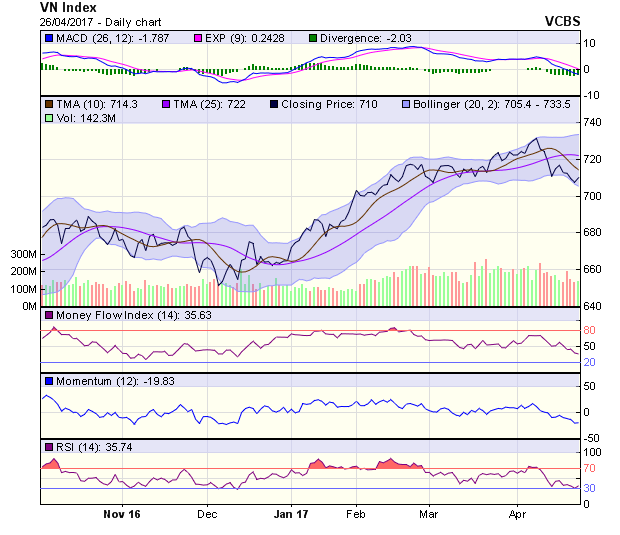Select the Momentum (12) legend swatch
Screen dimensions: 620x535
click(49, 381)
